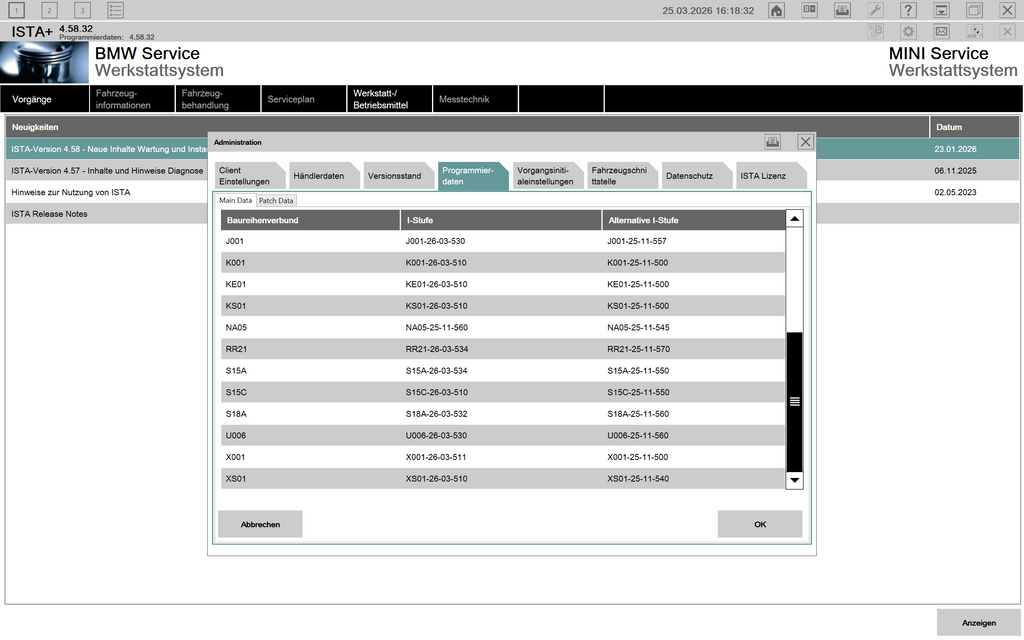The height and width of the screenshot is (640, 1024).
Task: Switch to the Patch Data tab
Action: (276, 201)
